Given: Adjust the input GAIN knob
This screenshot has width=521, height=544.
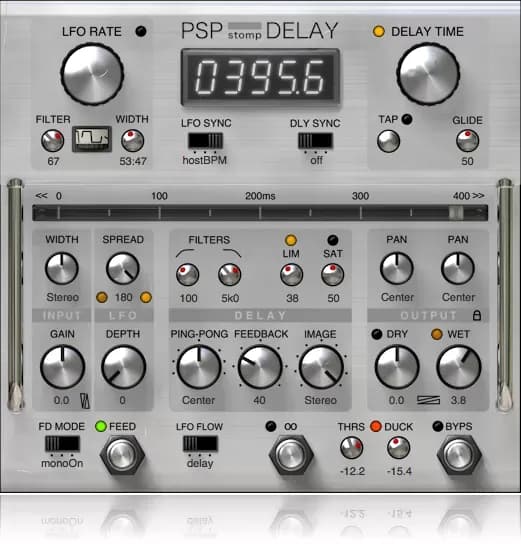Looking at the screenshot, I should pos(62,367).
